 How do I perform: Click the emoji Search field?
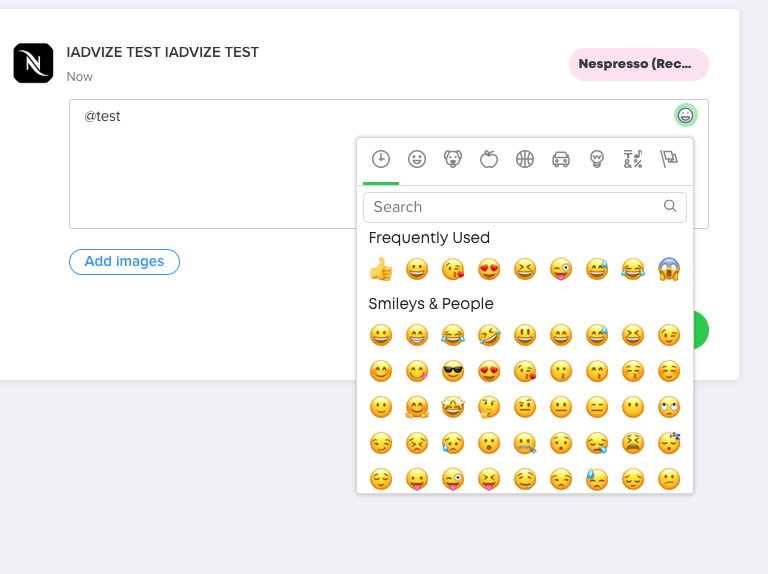[x=525, y=207]
